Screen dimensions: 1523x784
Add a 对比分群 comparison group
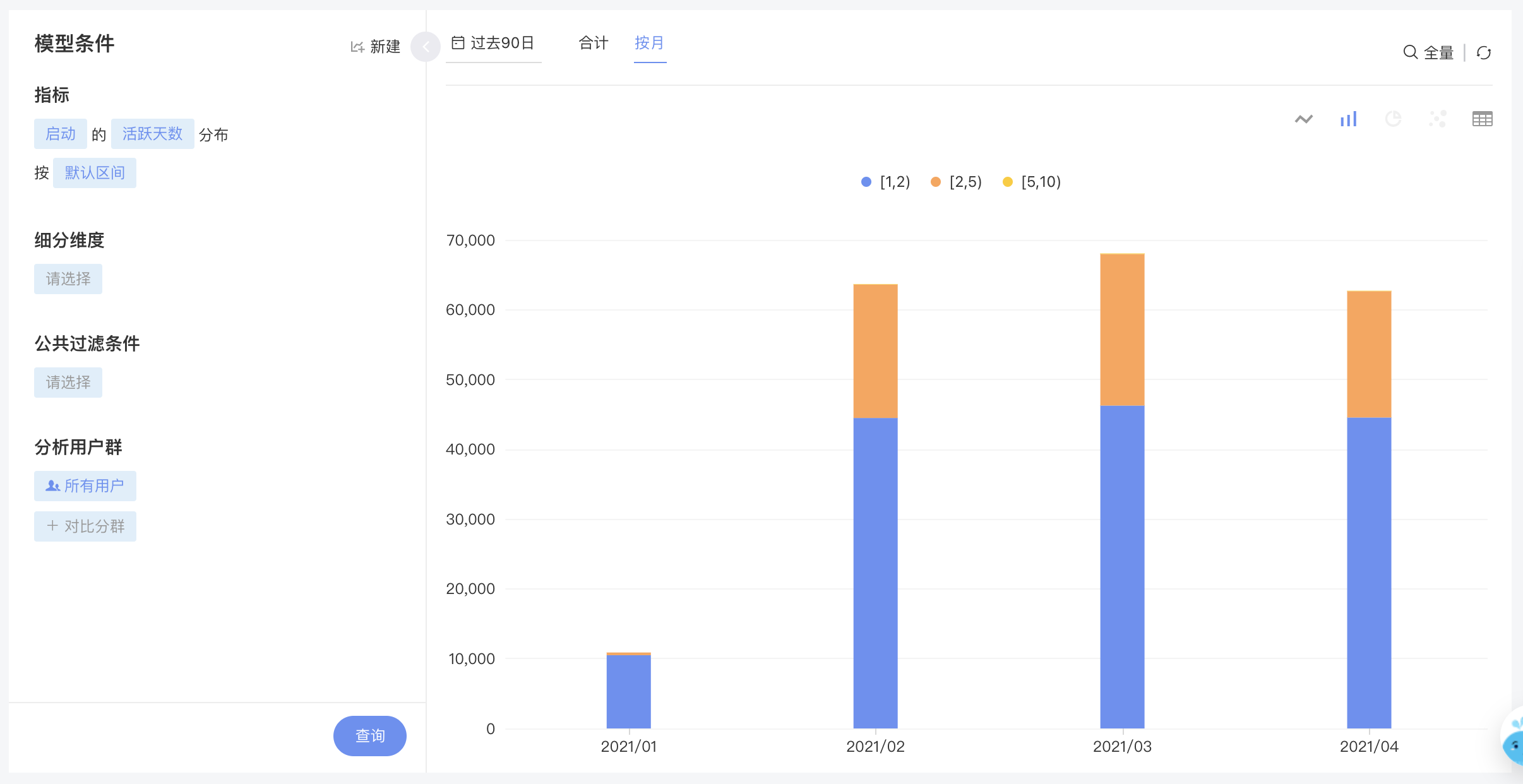point(85,526)
